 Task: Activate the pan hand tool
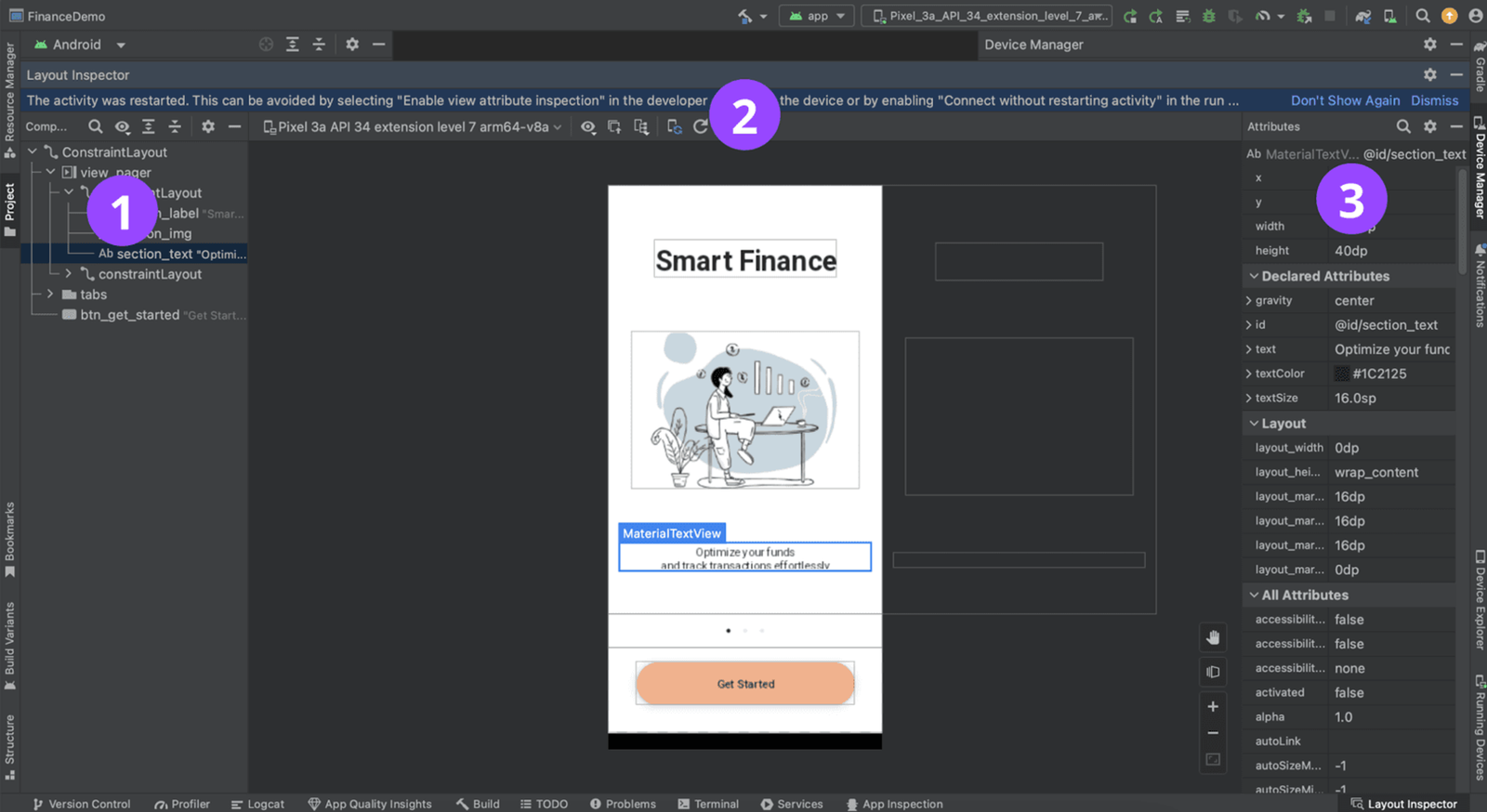coord(1213,637)
